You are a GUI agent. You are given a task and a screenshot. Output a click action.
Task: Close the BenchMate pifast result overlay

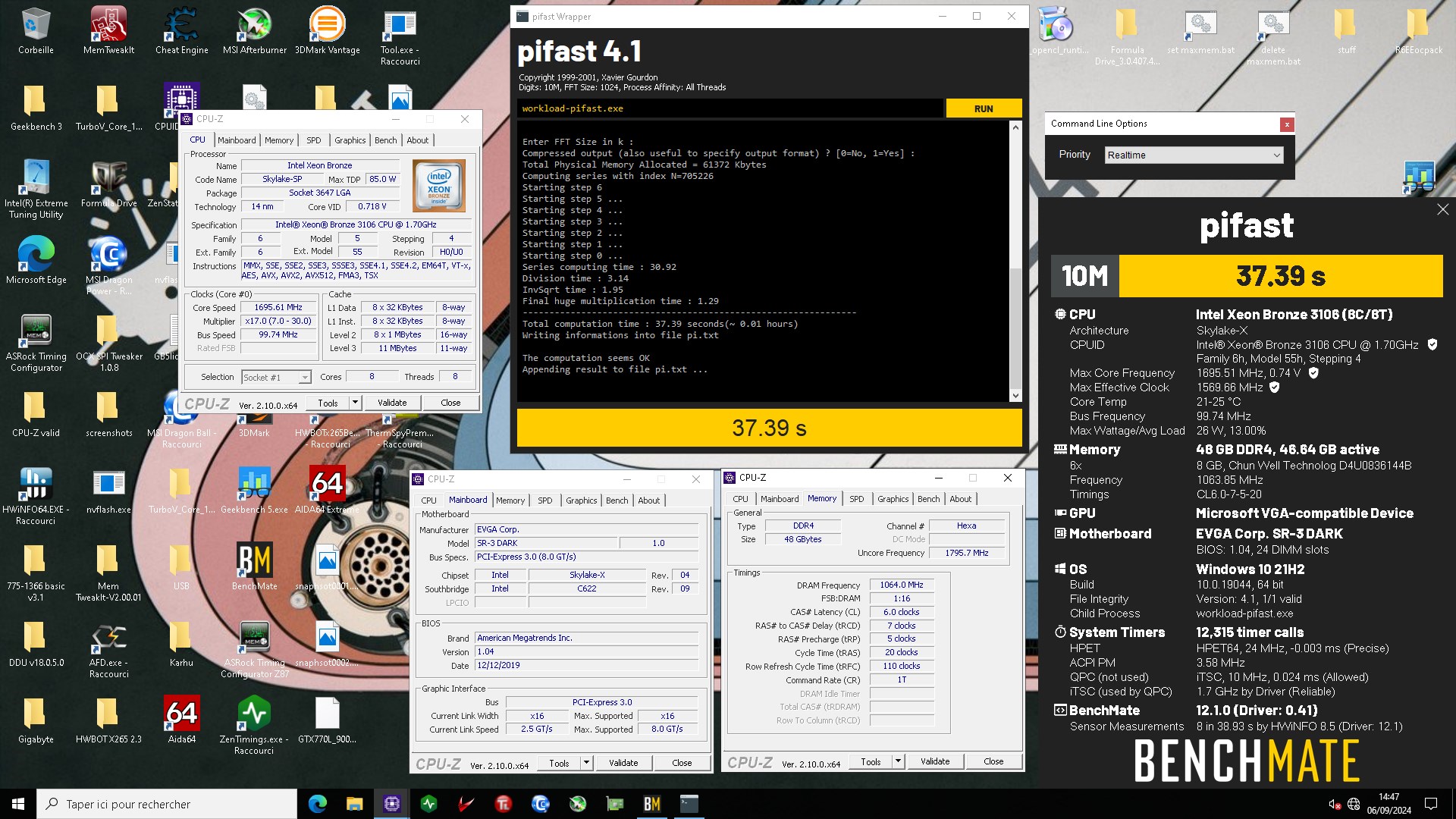(1442, 209)
